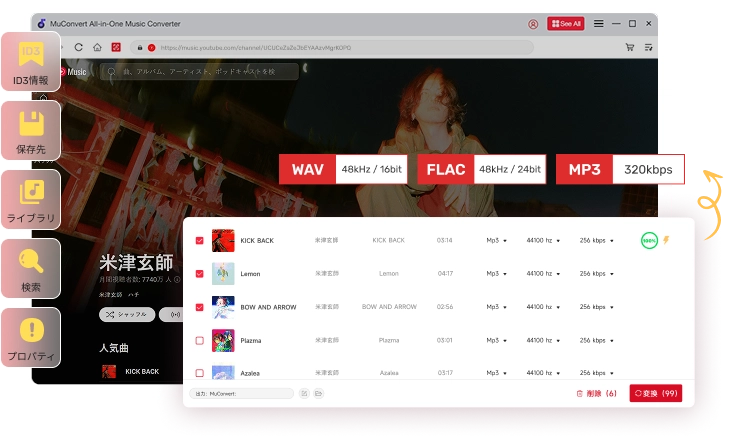Click the KICK BACK album thumbnail

pyautogui.click(x=223, y=241)
